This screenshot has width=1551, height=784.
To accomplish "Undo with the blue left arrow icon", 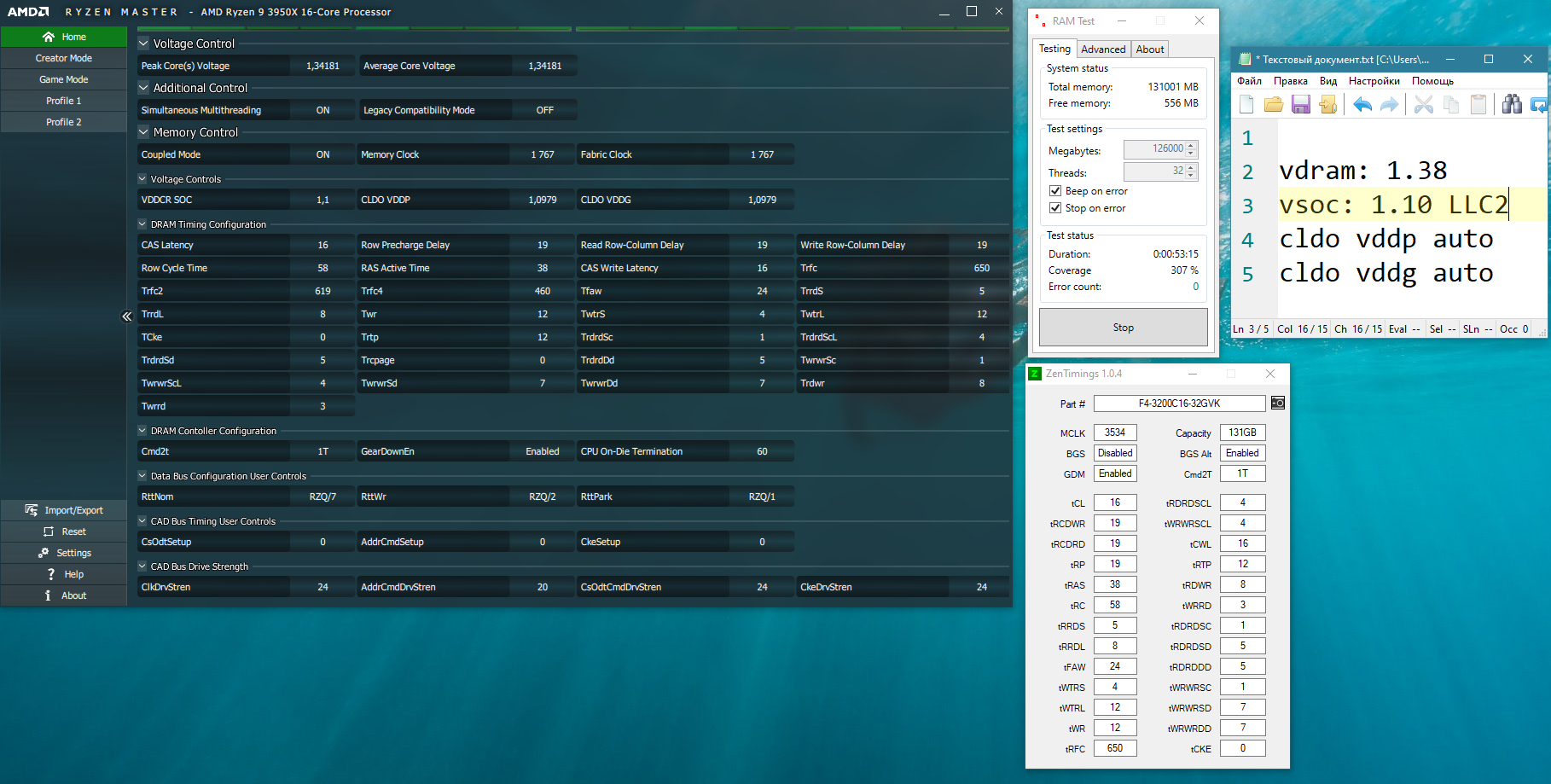I will click(1362, 104).
